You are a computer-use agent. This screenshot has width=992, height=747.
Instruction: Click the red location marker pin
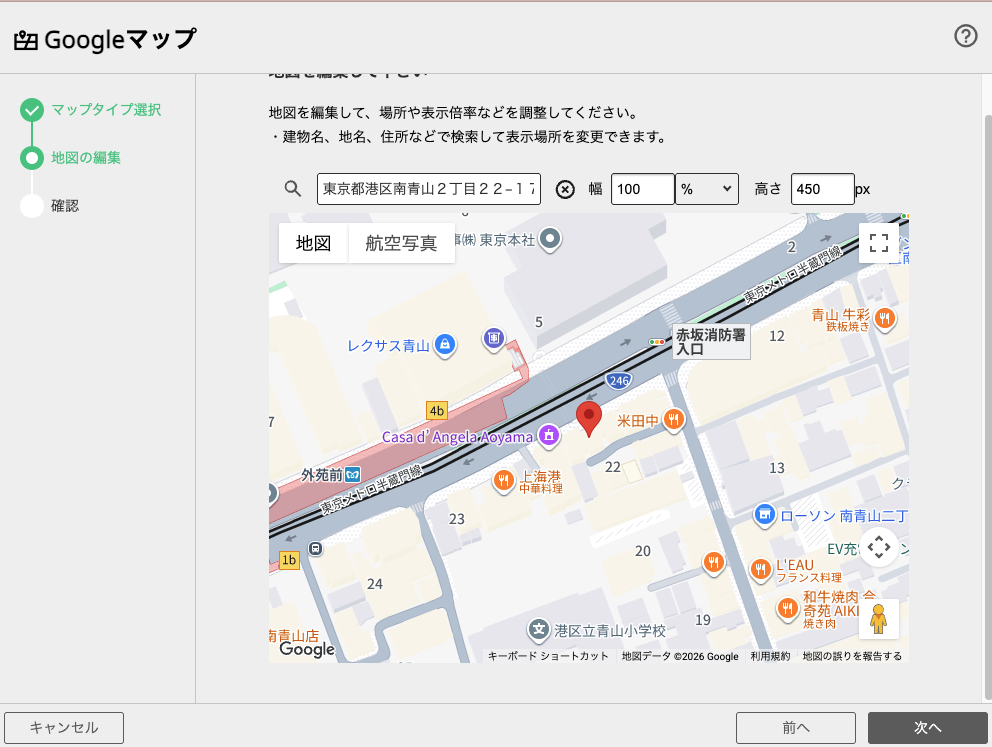[588, 419]
